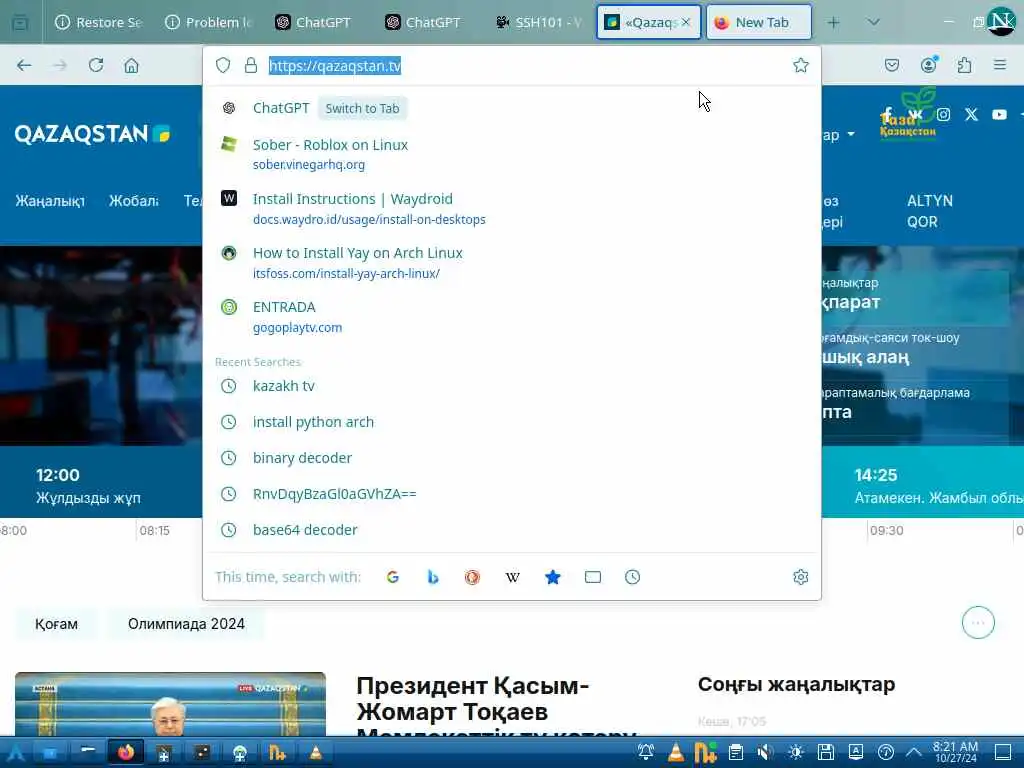Search with Bing this time
This screenshot has height=768, width=1024.
432,577
